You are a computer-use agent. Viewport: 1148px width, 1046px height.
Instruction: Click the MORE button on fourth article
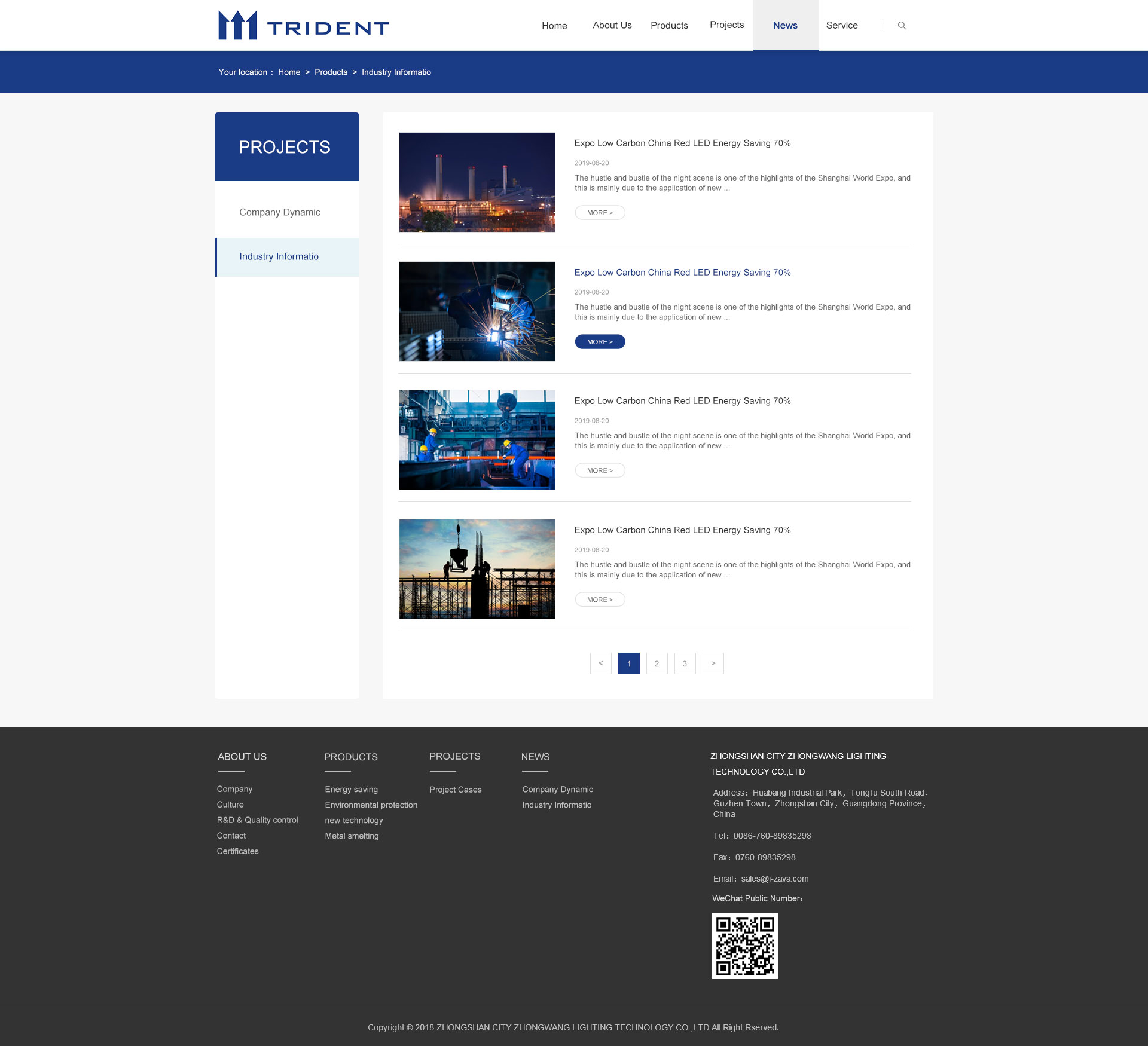(599, 599)
